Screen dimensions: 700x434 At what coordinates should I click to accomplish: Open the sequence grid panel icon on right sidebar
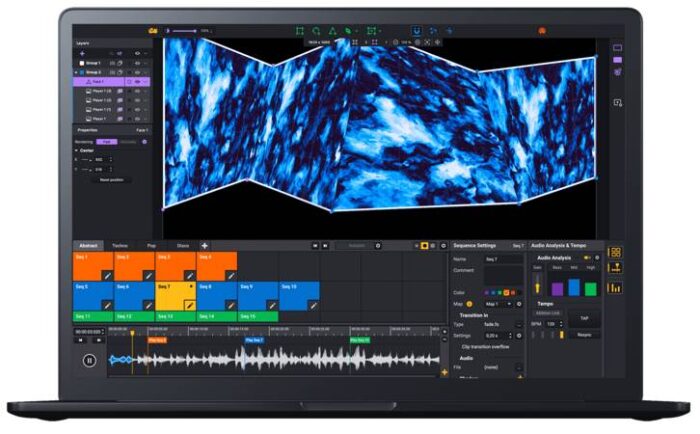(x=615, y=252)
